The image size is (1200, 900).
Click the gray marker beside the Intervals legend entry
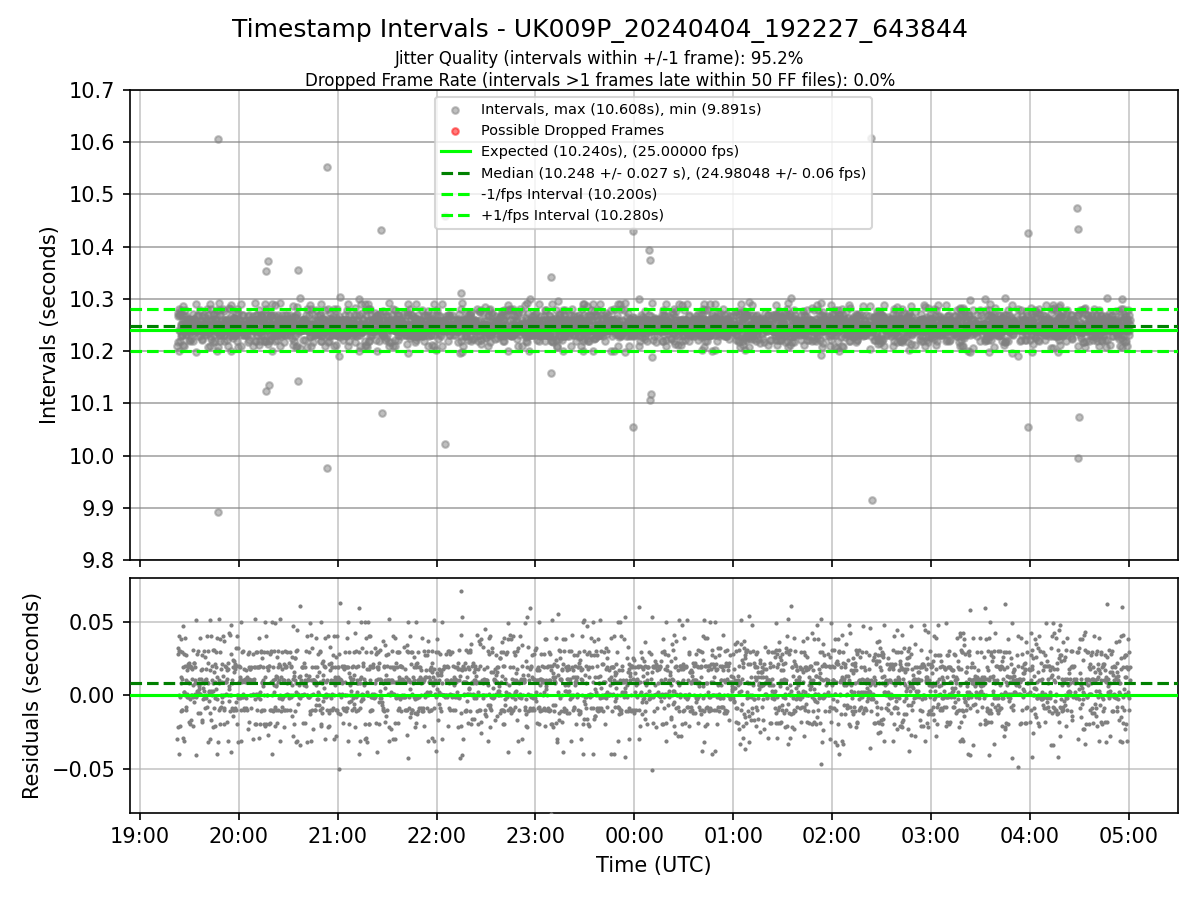pyautogui.click(x=455, y=110)
